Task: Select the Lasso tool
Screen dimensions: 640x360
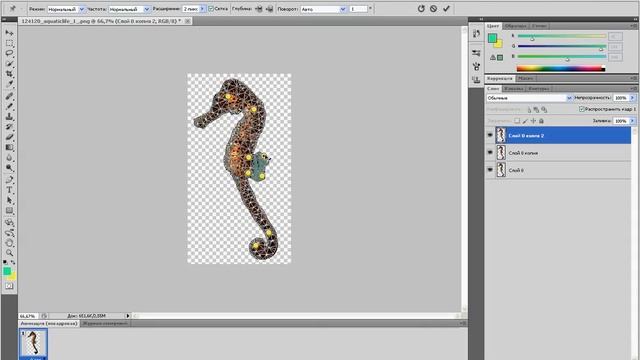Action: pyautogui.click(x=9, y=53)
